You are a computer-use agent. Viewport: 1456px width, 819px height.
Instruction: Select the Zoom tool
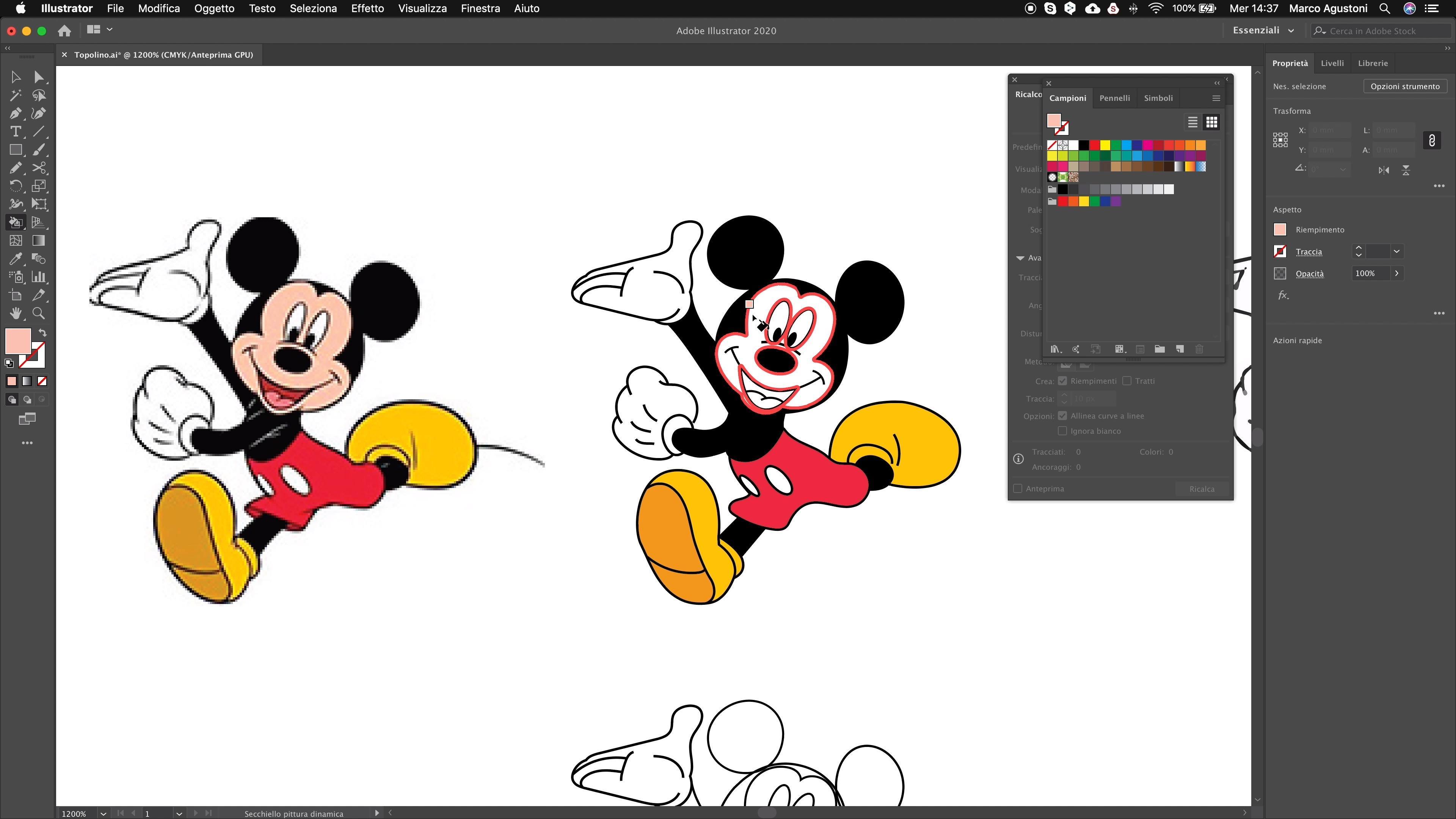pyautogui.click(x=38, y=313)
